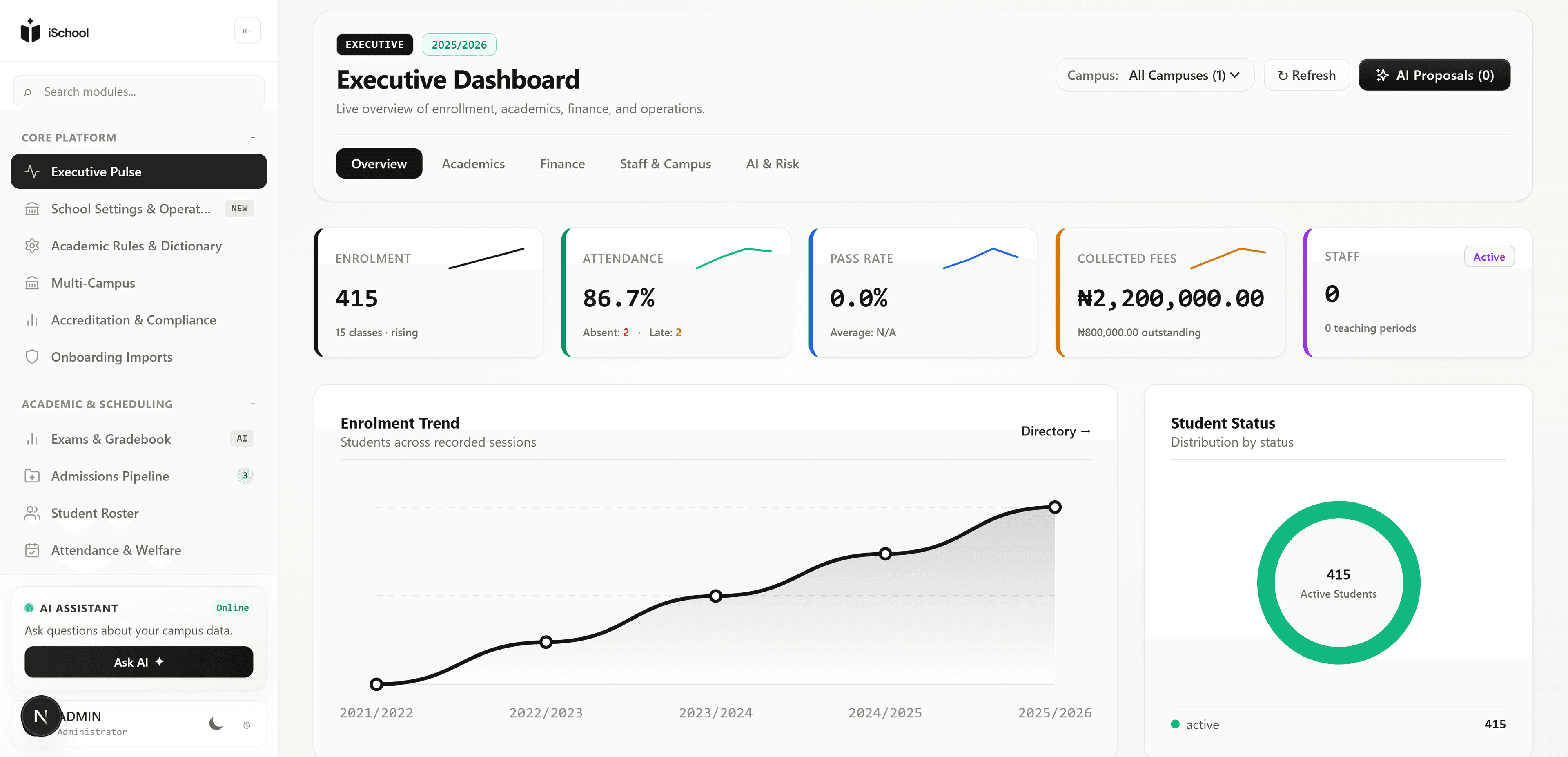
Task: Toggle dark mode with the moon icon
Action: coord(216,724)
